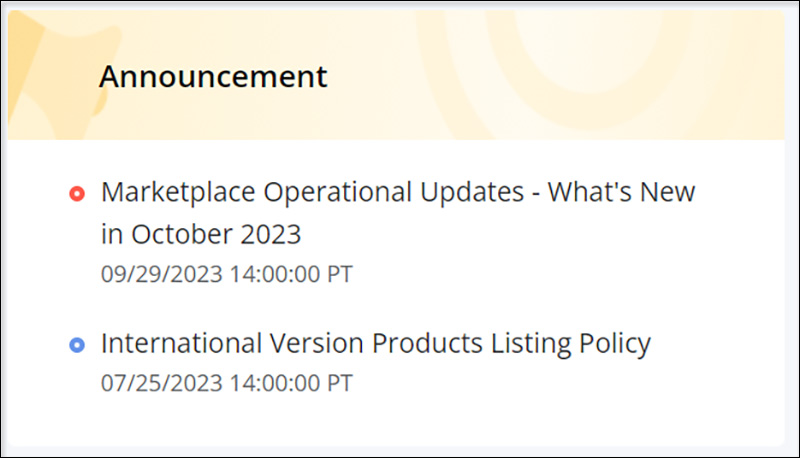
Task: Click the blue bullet beside International Version Products
Action: point(77,345)
